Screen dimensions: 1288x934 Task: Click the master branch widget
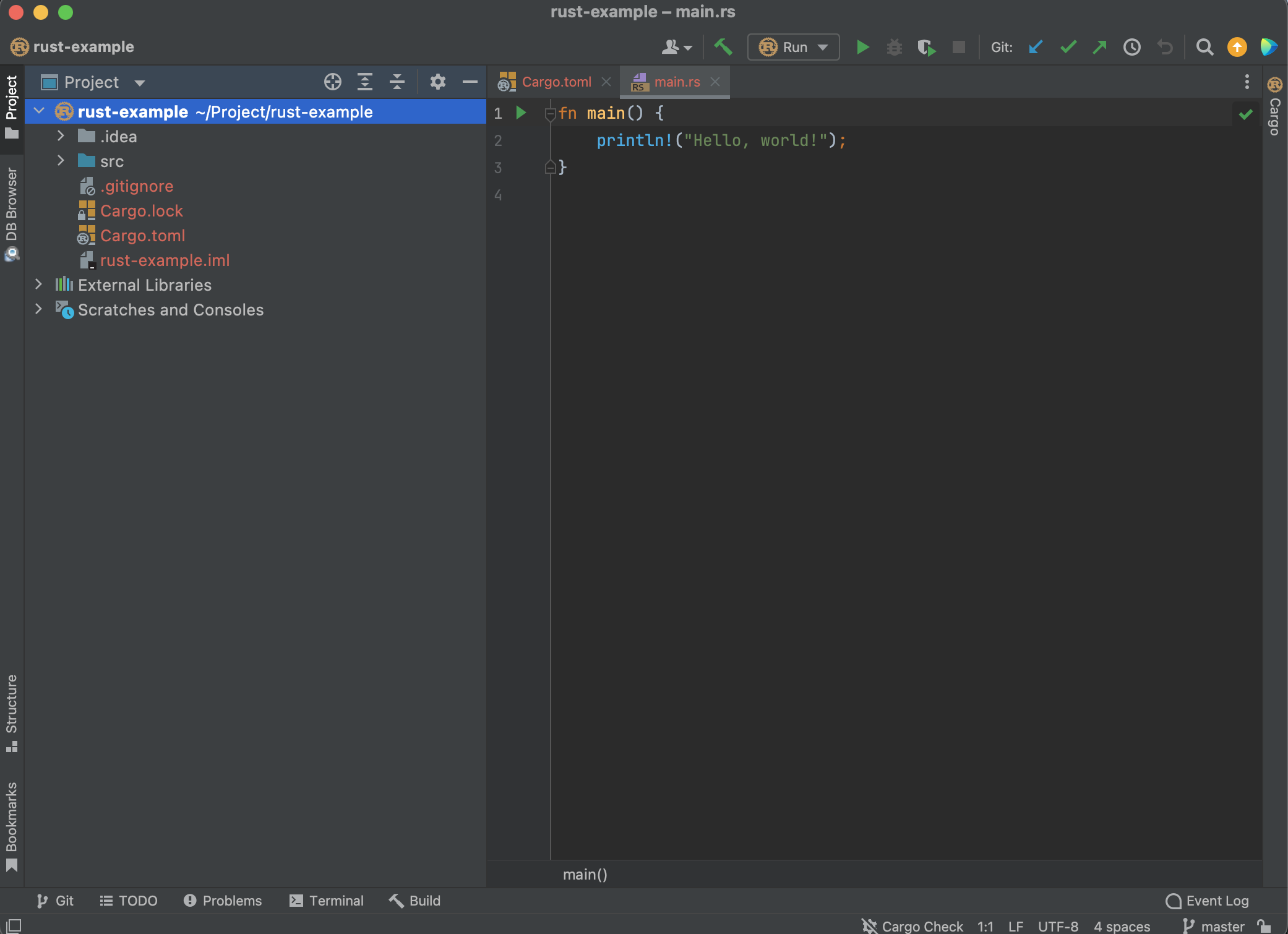tap(1213, 926)
